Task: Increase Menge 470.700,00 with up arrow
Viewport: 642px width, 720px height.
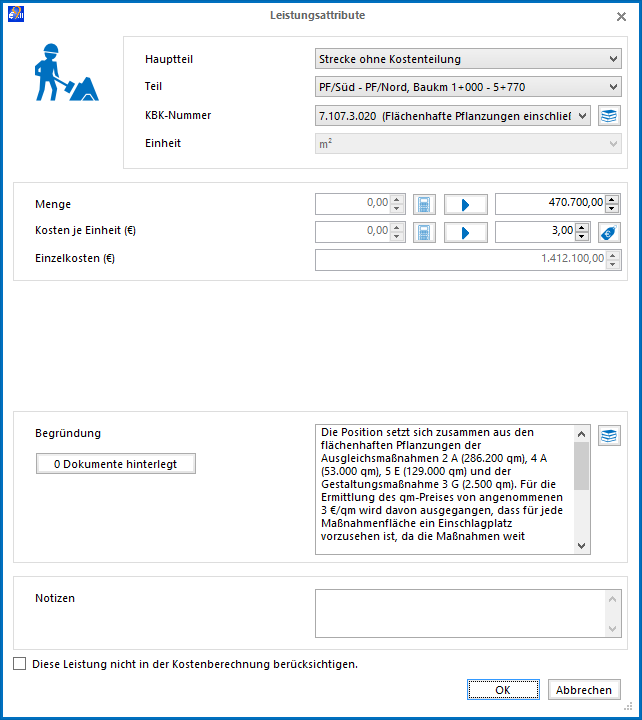Action: [612, 200]
